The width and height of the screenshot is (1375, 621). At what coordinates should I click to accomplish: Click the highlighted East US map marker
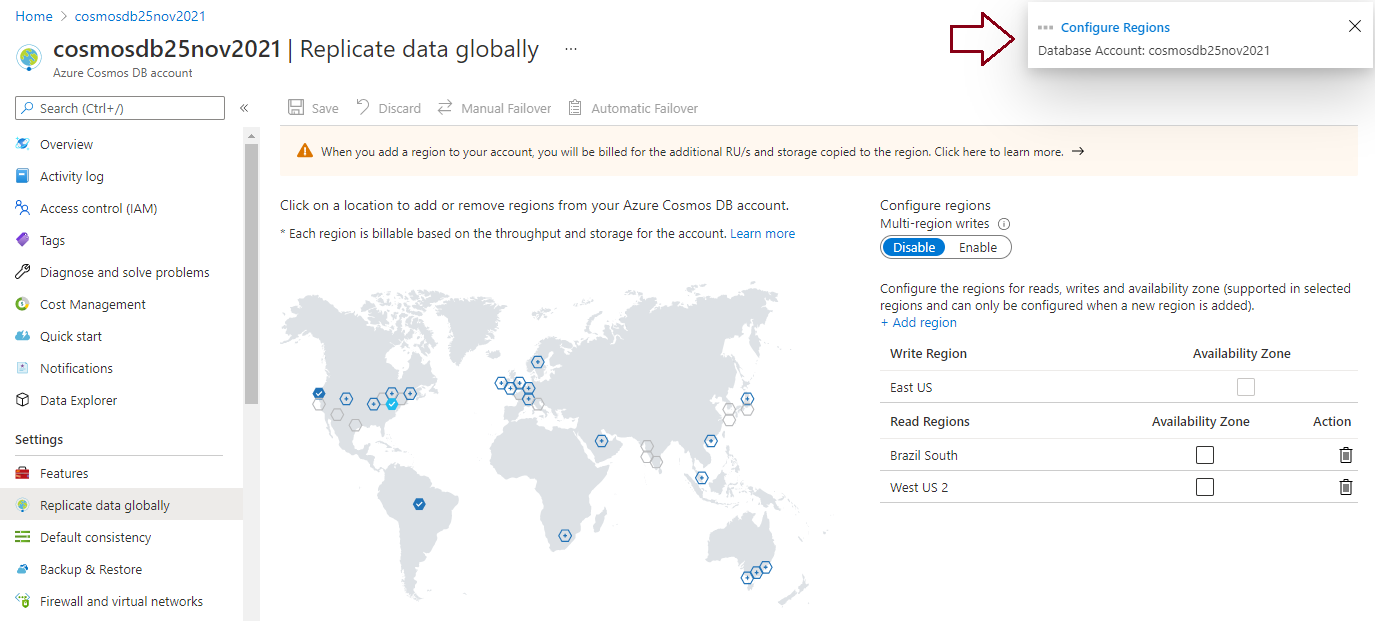tap(392, 404)
